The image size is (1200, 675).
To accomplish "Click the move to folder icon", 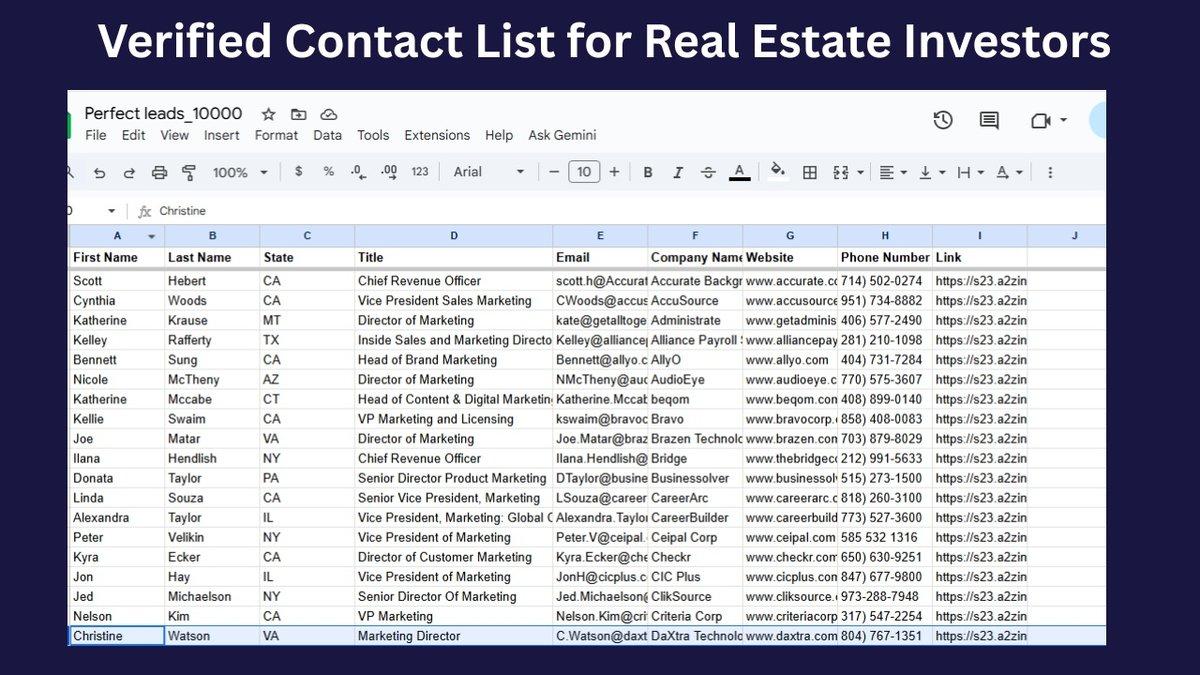I will coord(298,114).
